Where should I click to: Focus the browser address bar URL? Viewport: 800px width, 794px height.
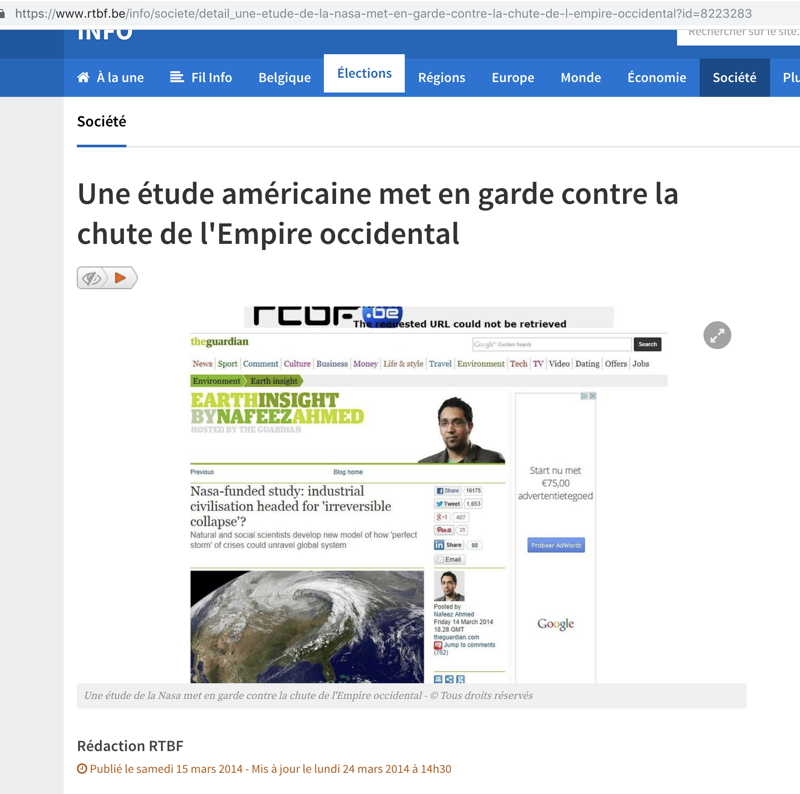(x=383, y=13)
